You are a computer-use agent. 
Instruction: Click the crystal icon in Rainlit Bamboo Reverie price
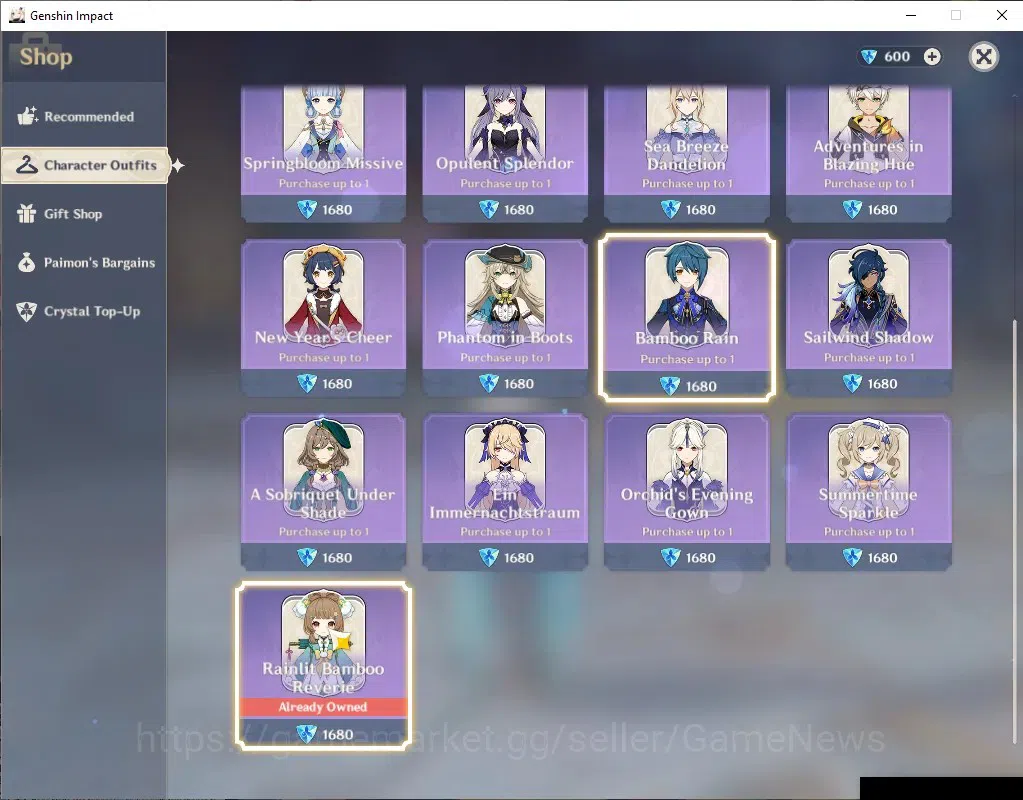pyautogui.click(x=307, y=735)
